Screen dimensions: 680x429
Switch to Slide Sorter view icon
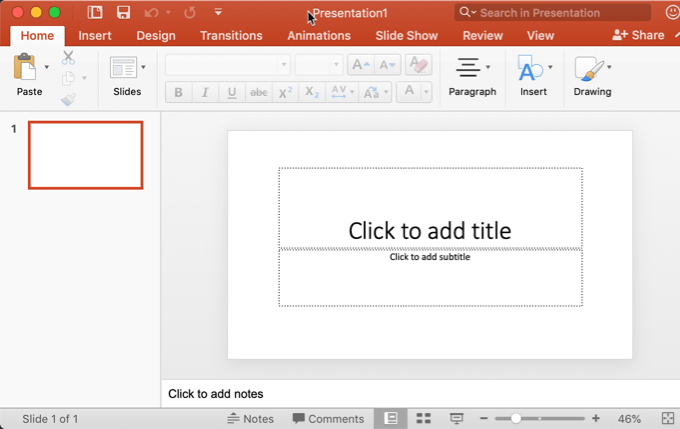pos(423,418)
